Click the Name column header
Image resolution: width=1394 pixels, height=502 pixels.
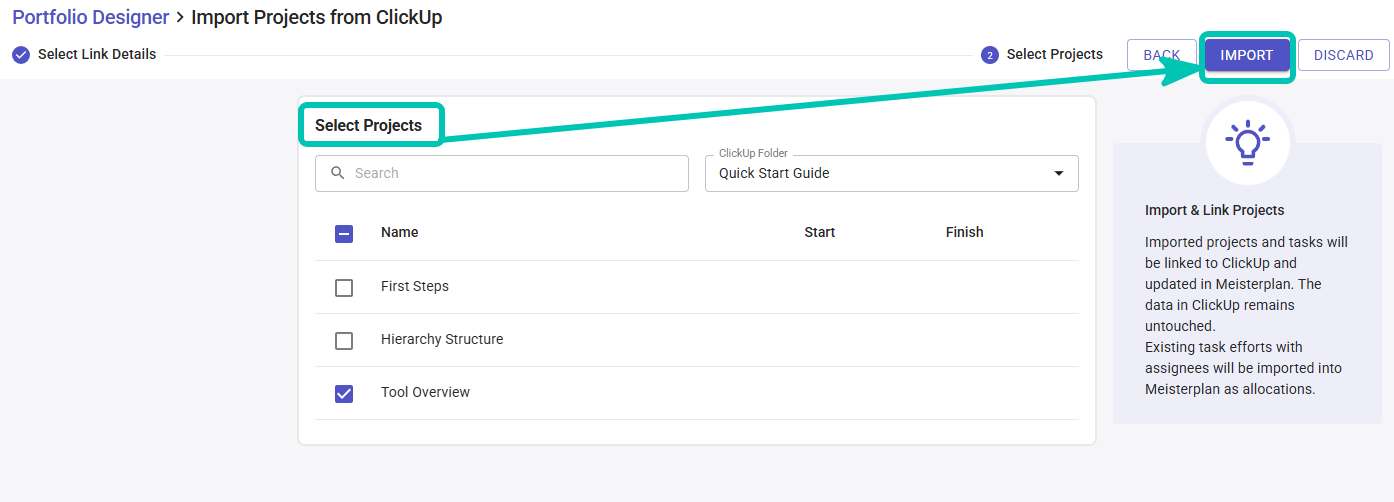coord(400,232)
